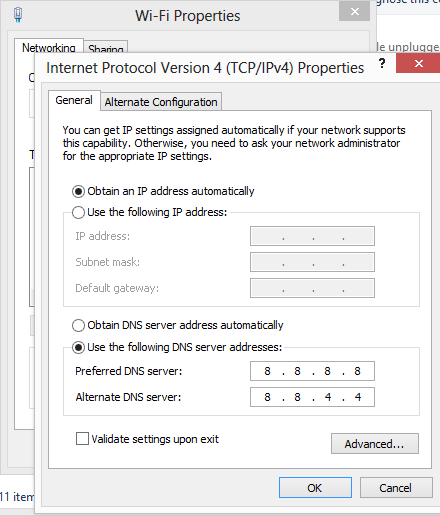440x516 pixels.
Task: Click the Subnet mask field
Action: tap(312, 262)
